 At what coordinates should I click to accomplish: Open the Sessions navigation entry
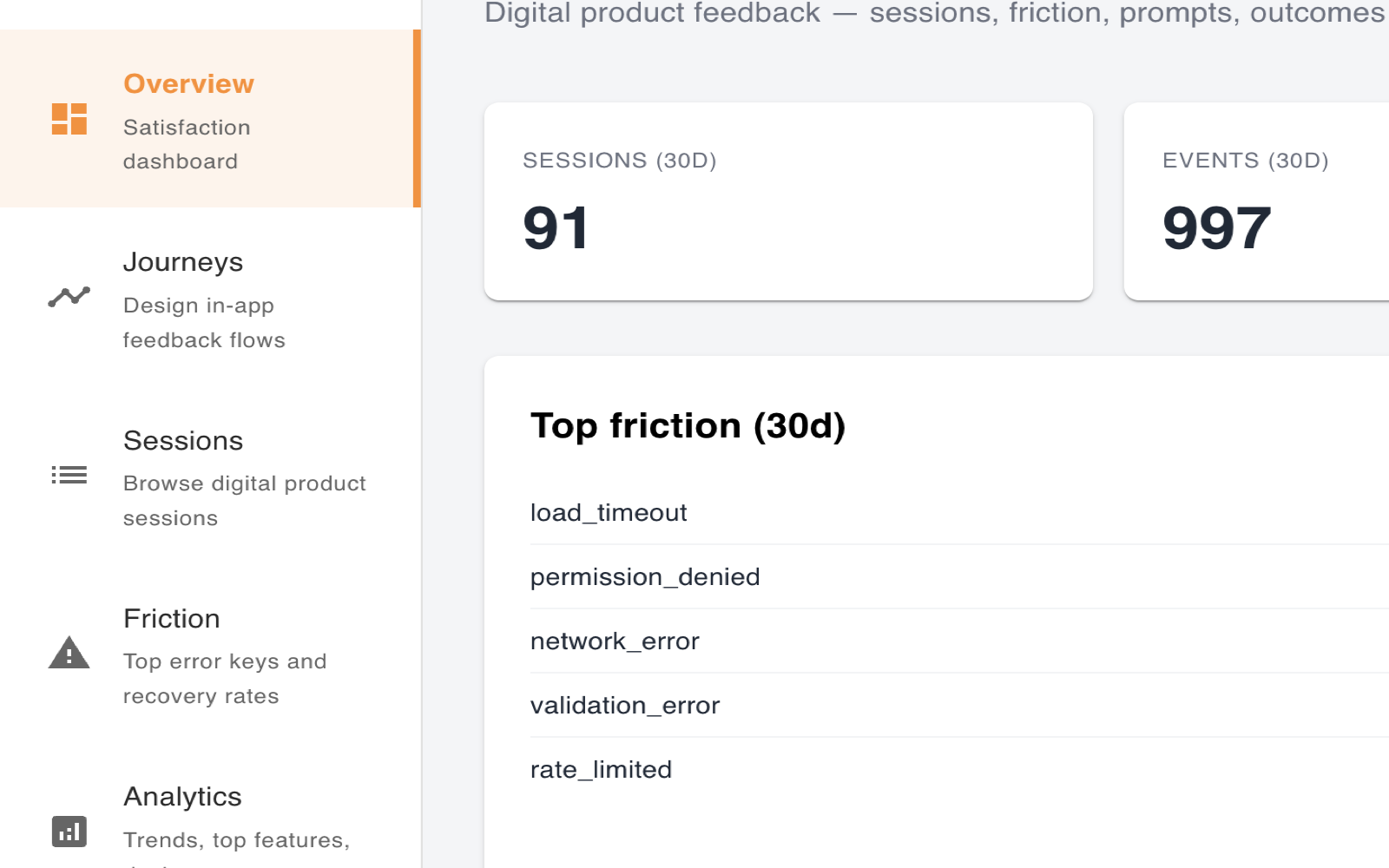click(x=208, y=475)
